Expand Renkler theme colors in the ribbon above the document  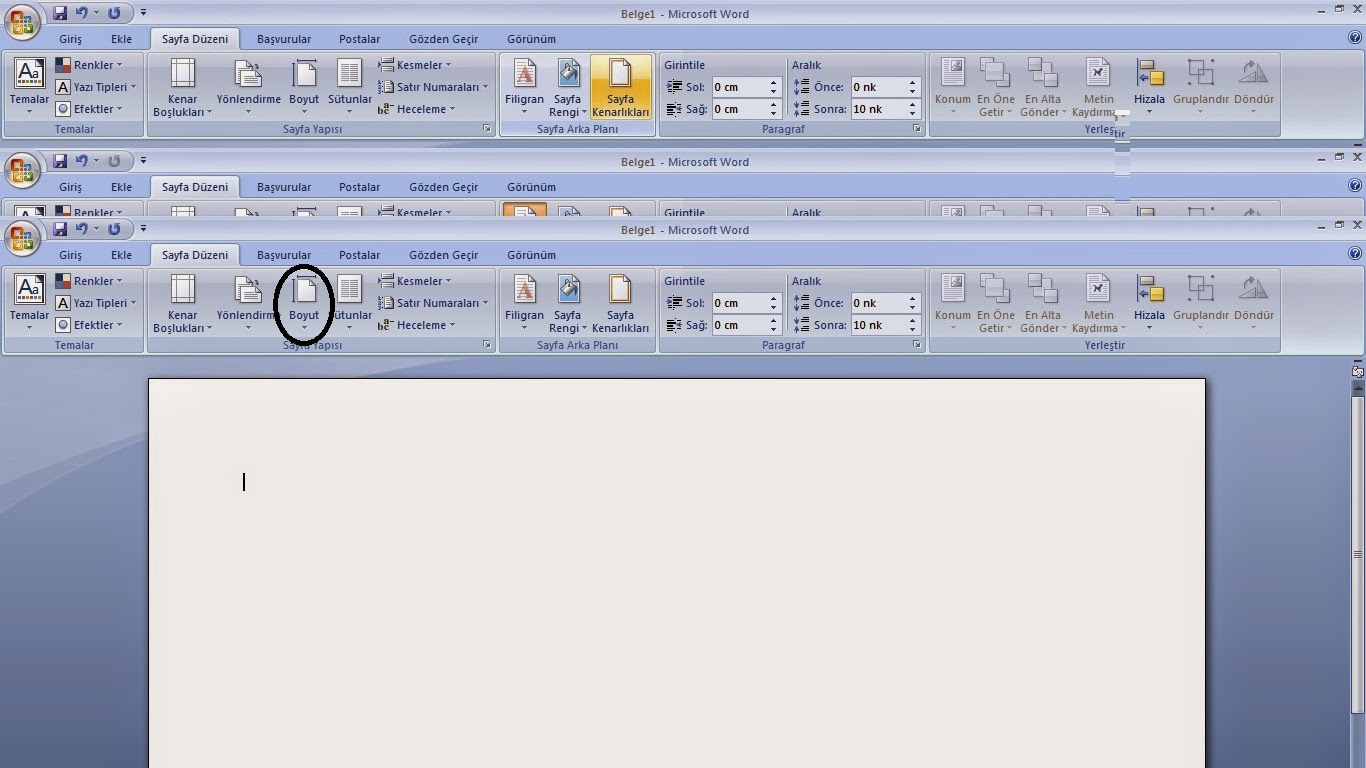click(x=89, y=281)
